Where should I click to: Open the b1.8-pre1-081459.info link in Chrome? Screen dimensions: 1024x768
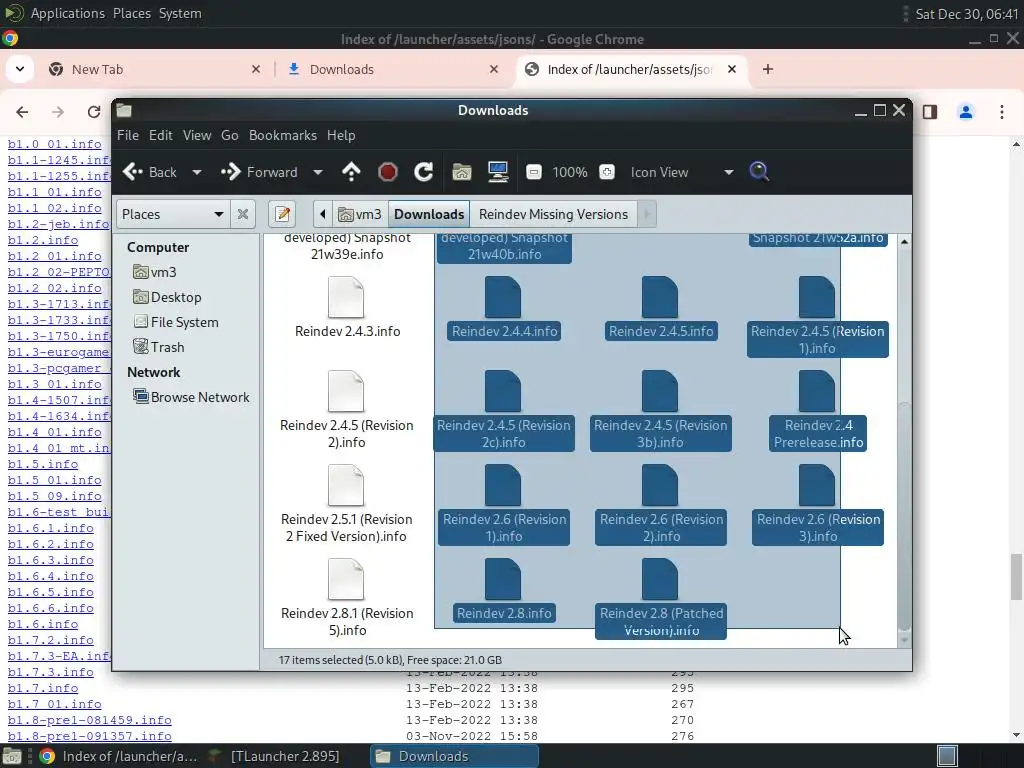[x=89, y=720]
